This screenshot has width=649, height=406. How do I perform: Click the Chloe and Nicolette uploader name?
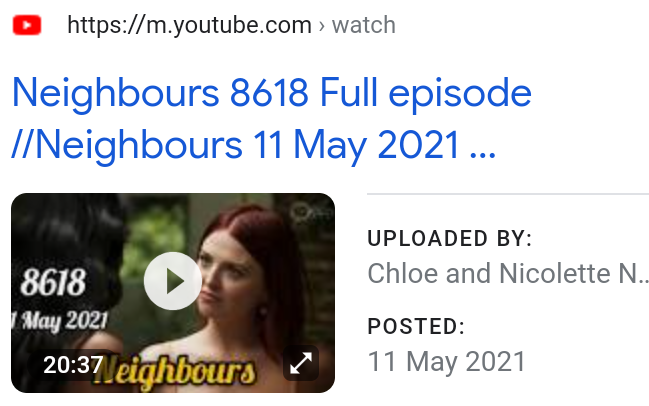click(x=508, y=274)
